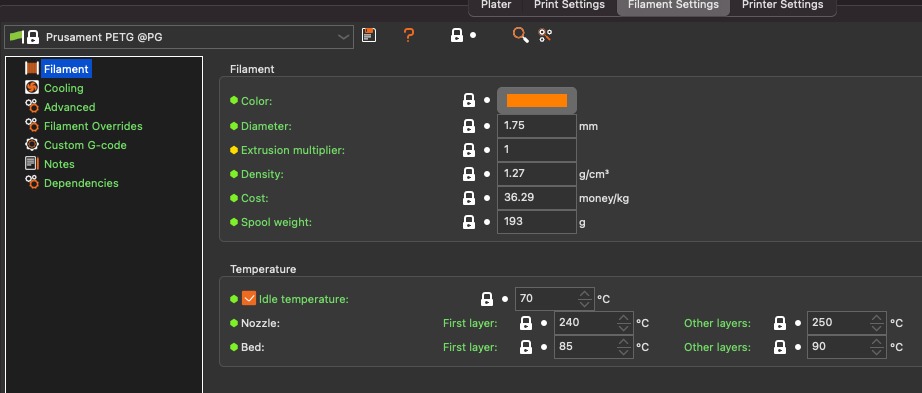
Task: Click the Idle temperature label
Action: pyautogui.click(x=303, y=299)
